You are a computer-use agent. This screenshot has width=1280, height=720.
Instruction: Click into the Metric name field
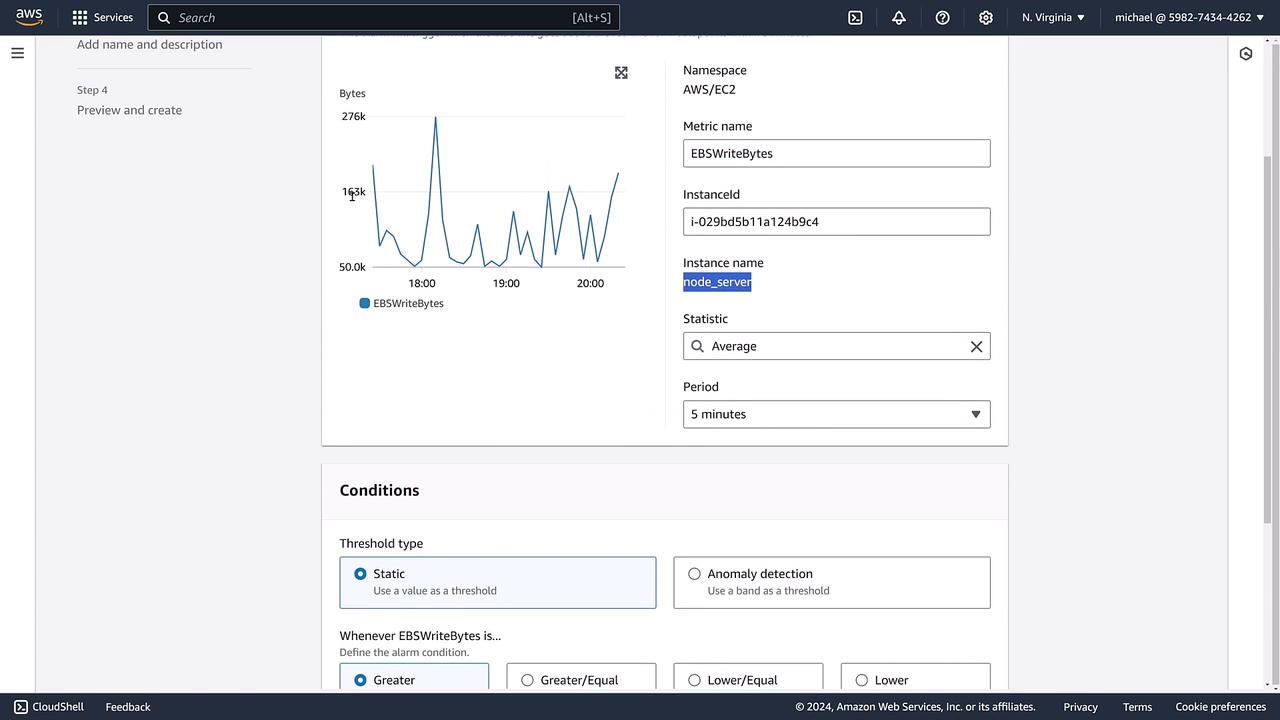tap(836, 153)
